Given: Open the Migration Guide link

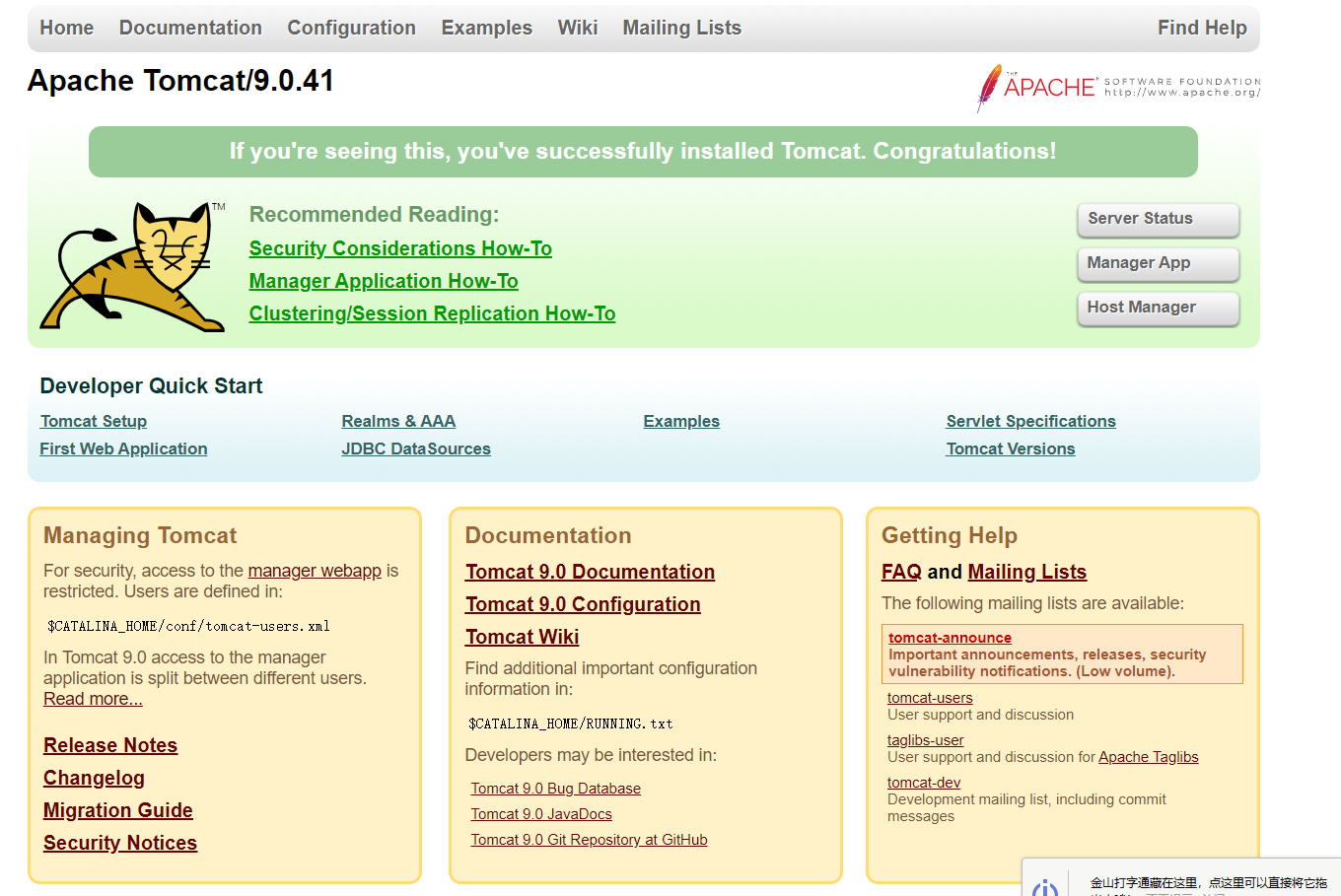Looking at the screenshot, I should coord(118,810).
